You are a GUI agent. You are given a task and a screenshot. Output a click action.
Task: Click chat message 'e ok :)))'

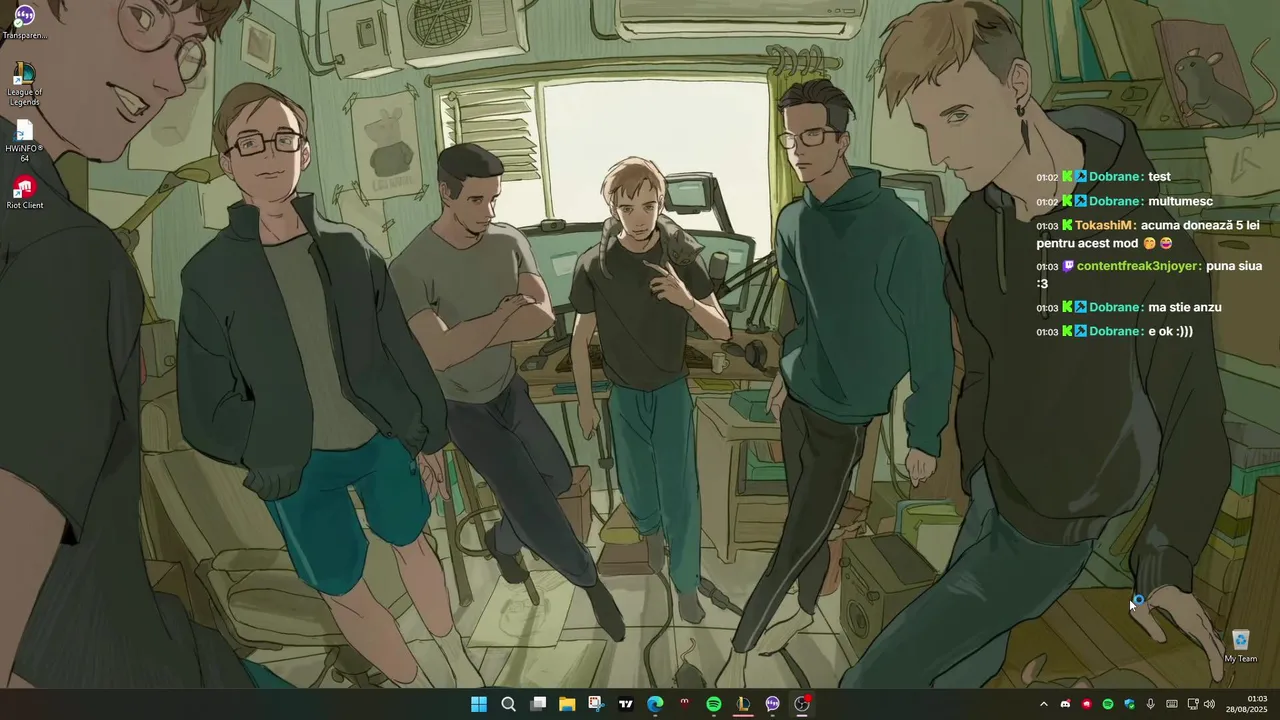pos(1170,331)
